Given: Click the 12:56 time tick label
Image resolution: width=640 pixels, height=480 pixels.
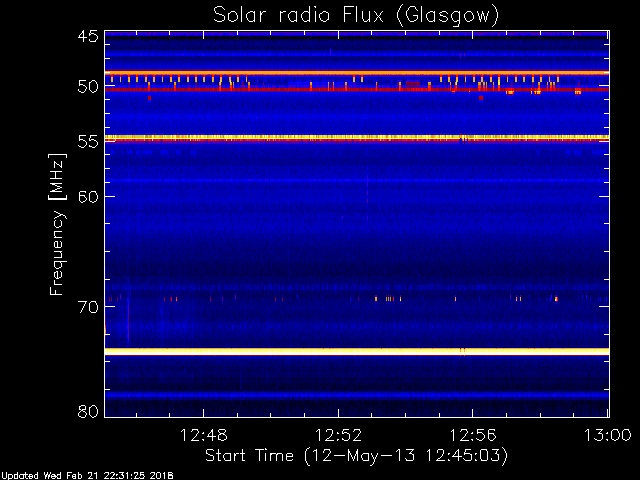Looking at the screenshot, I should click(x=473, y=435).
